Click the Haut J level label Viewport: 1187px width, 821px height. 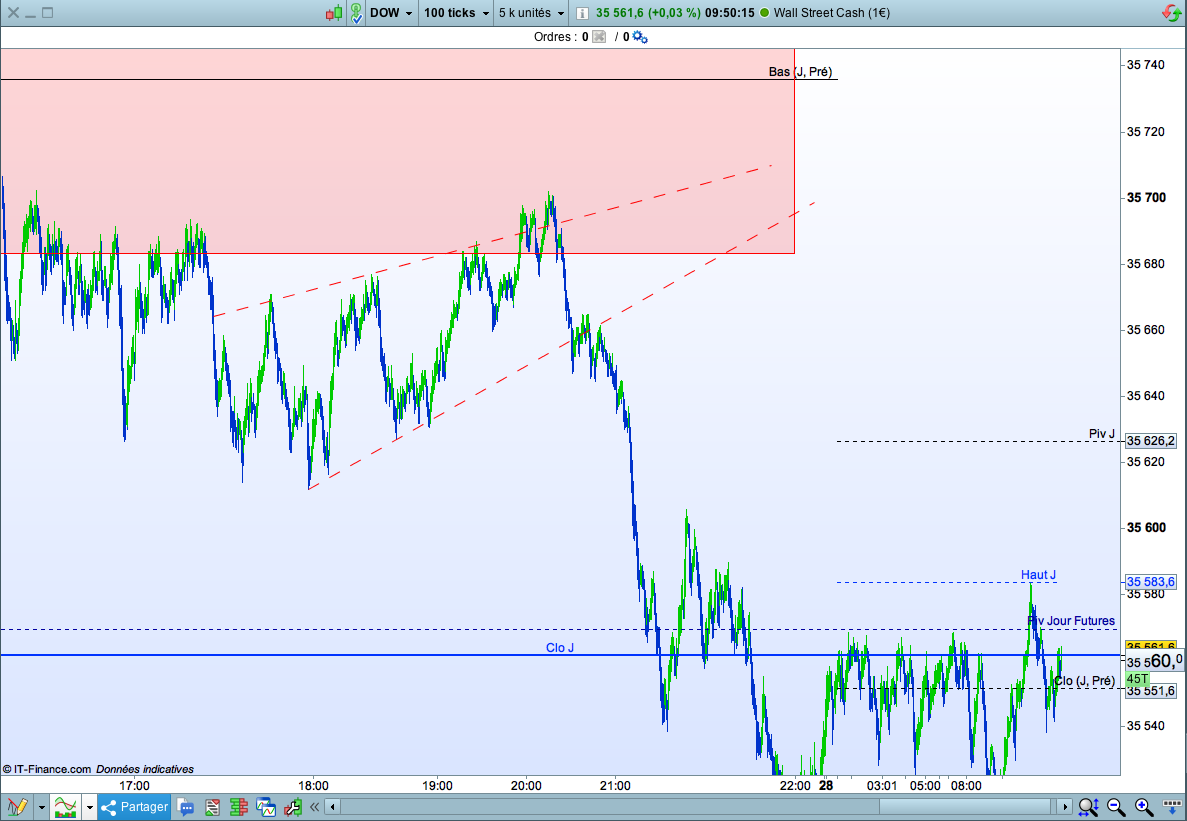pos(1038,575)
